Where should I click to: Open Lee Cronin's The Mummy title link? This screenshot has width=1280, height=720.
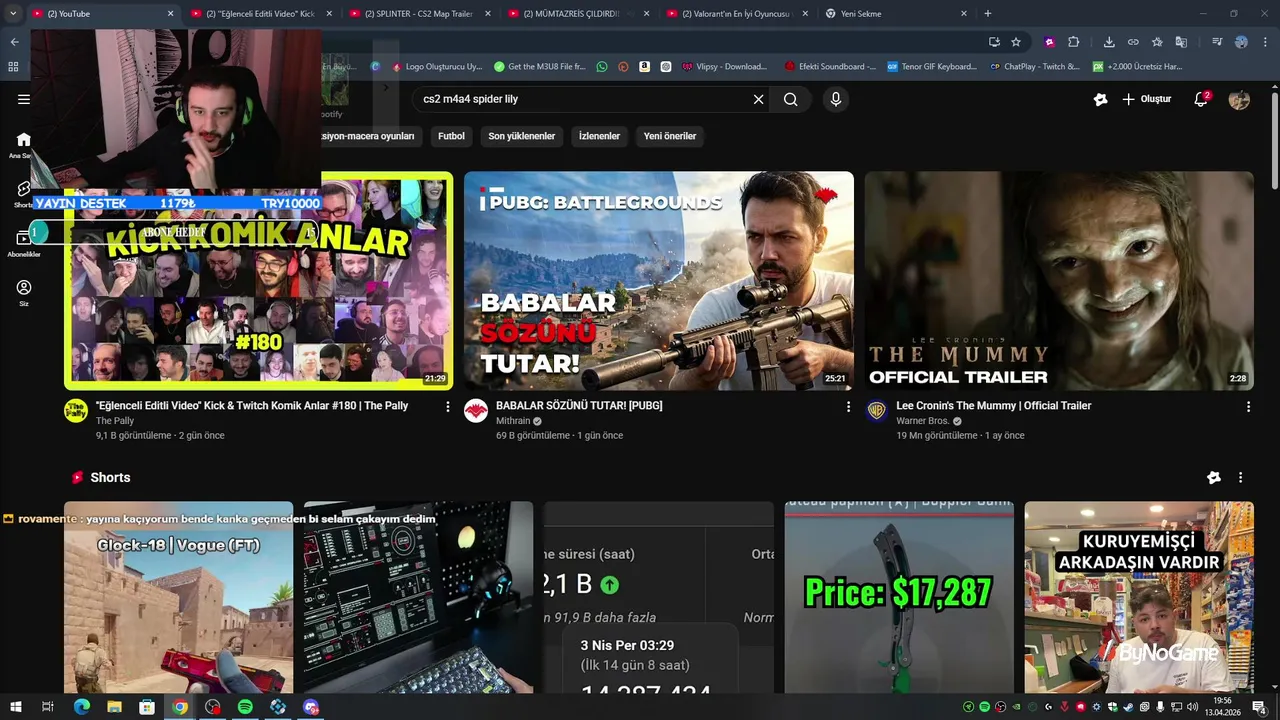coord(993,406)
